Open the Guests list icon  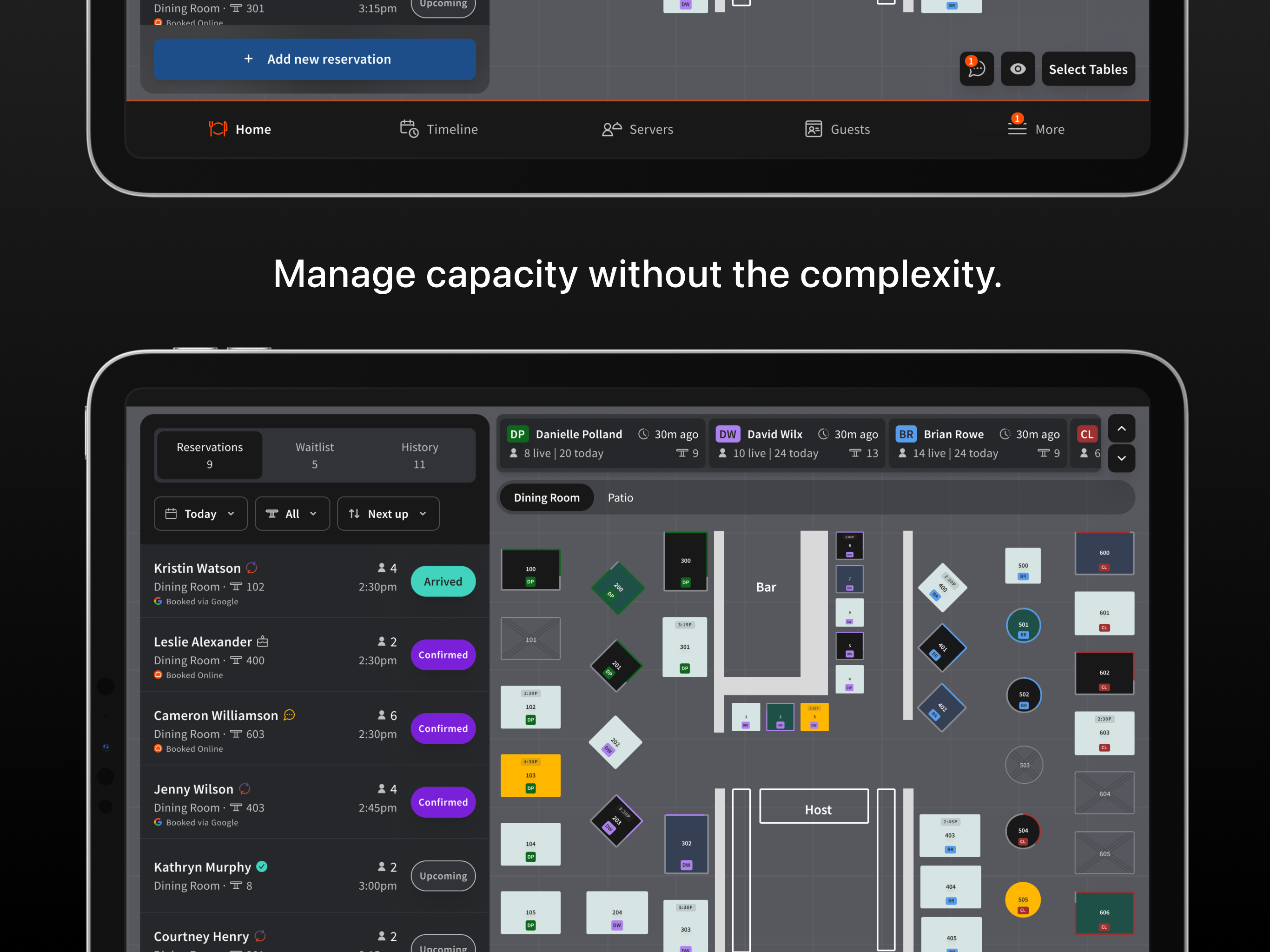(813, 129)
